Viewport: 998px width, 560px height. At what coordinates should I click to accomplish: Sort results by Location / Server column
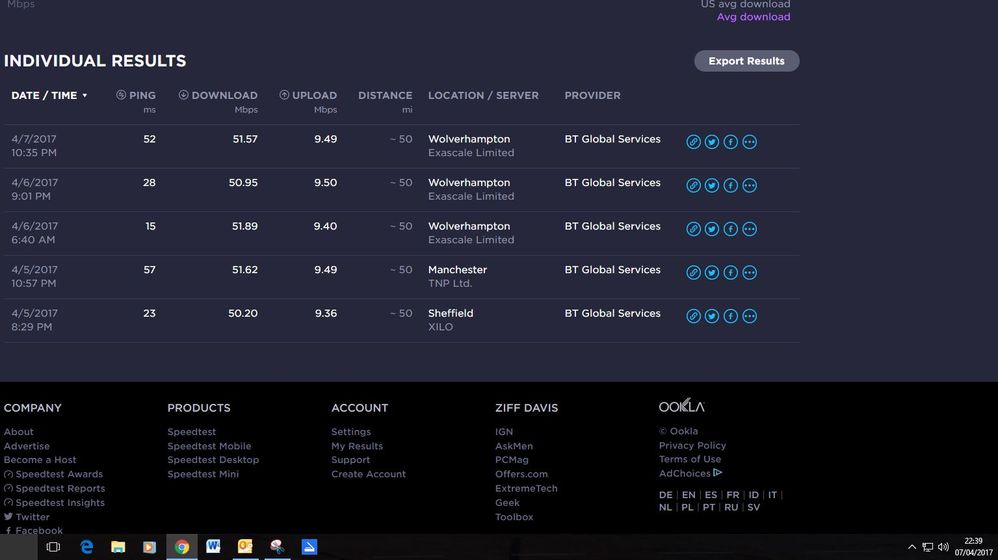point(483,95)
